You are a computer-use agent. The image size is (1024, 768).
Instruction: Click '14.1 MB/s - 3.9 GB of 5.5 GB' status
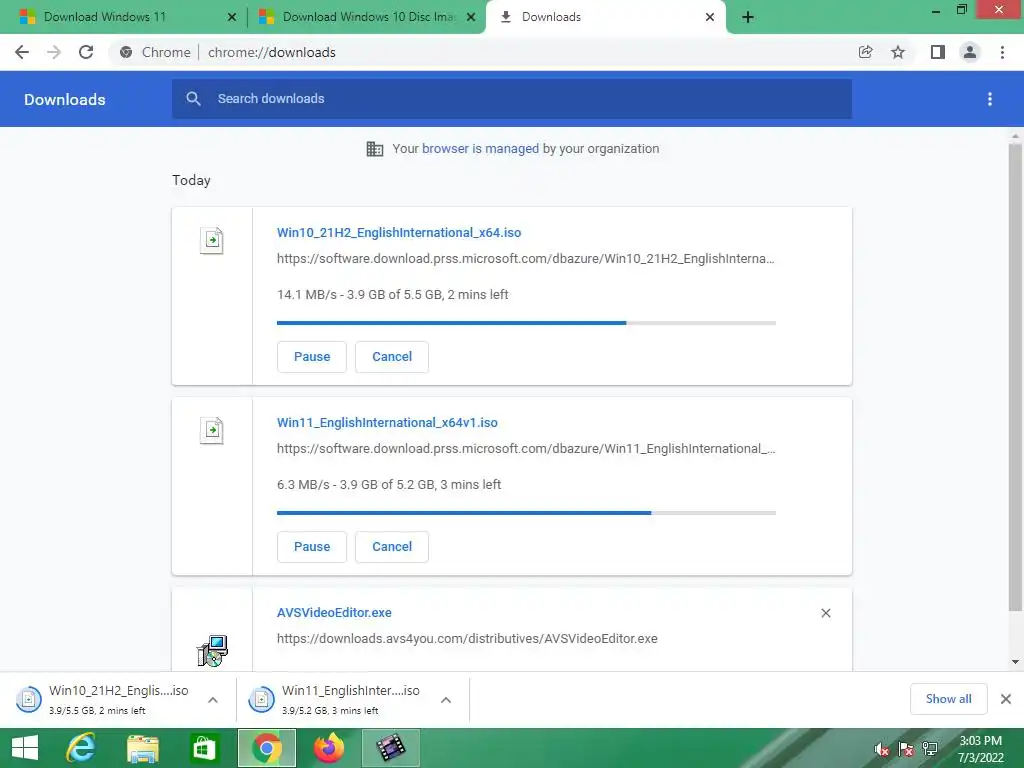click(392, 295)
